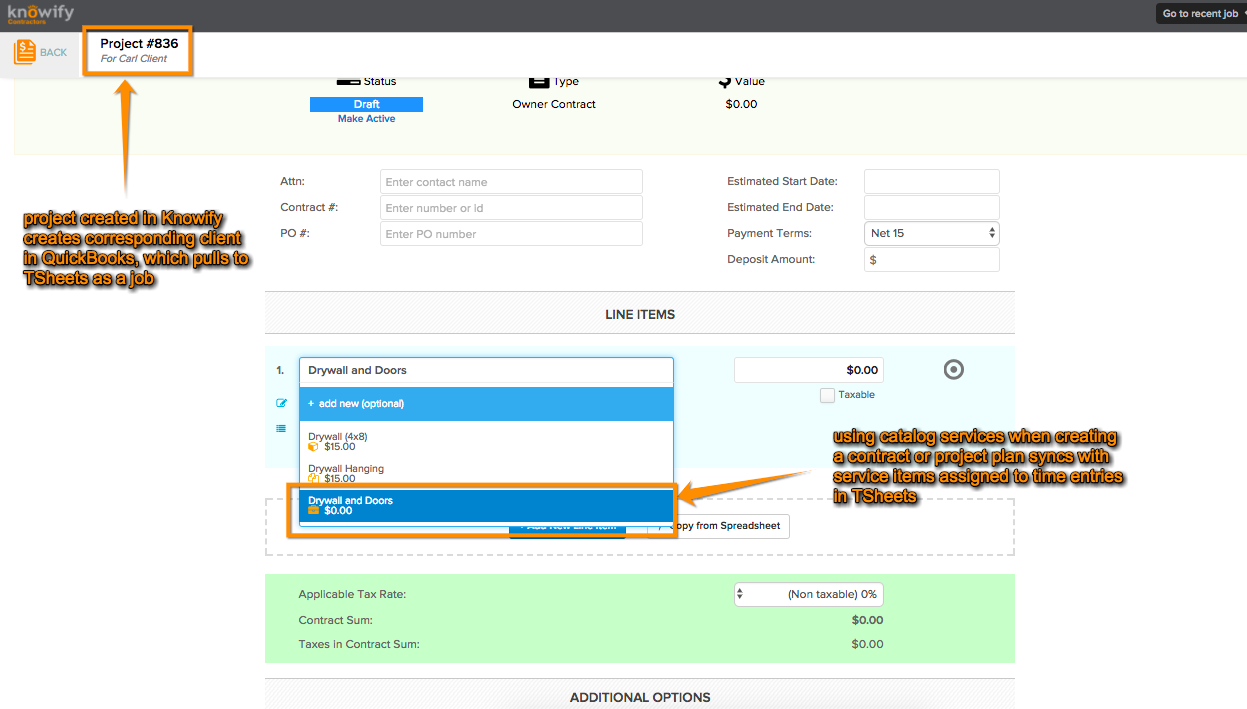Select the 'For Carl Client' subtitle
The image size is (1247, 709).
point(134,59)
